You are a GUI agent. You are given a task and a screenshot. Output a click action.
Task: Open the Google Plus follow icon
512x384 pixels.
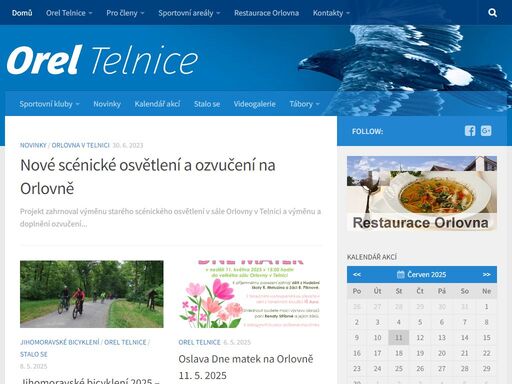click(486, 131)
